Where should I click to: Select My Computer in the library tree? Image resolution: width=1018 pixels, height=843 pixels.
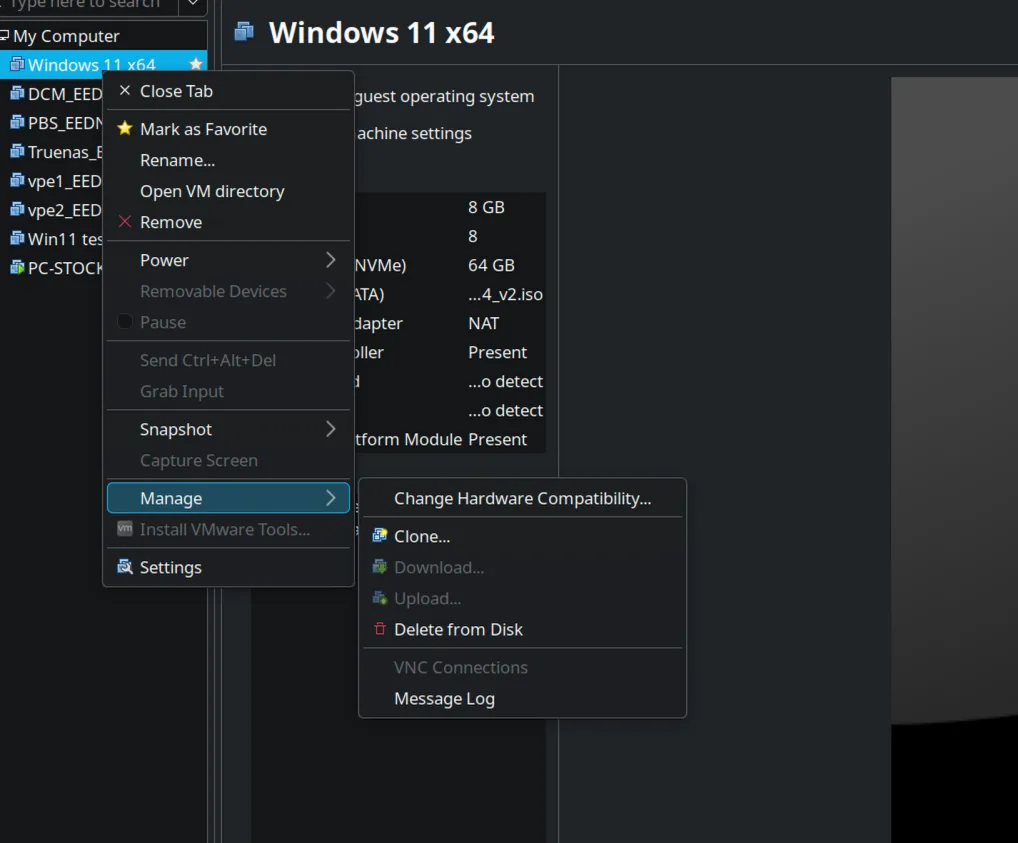pyautogui.click(x=66, y=36)
